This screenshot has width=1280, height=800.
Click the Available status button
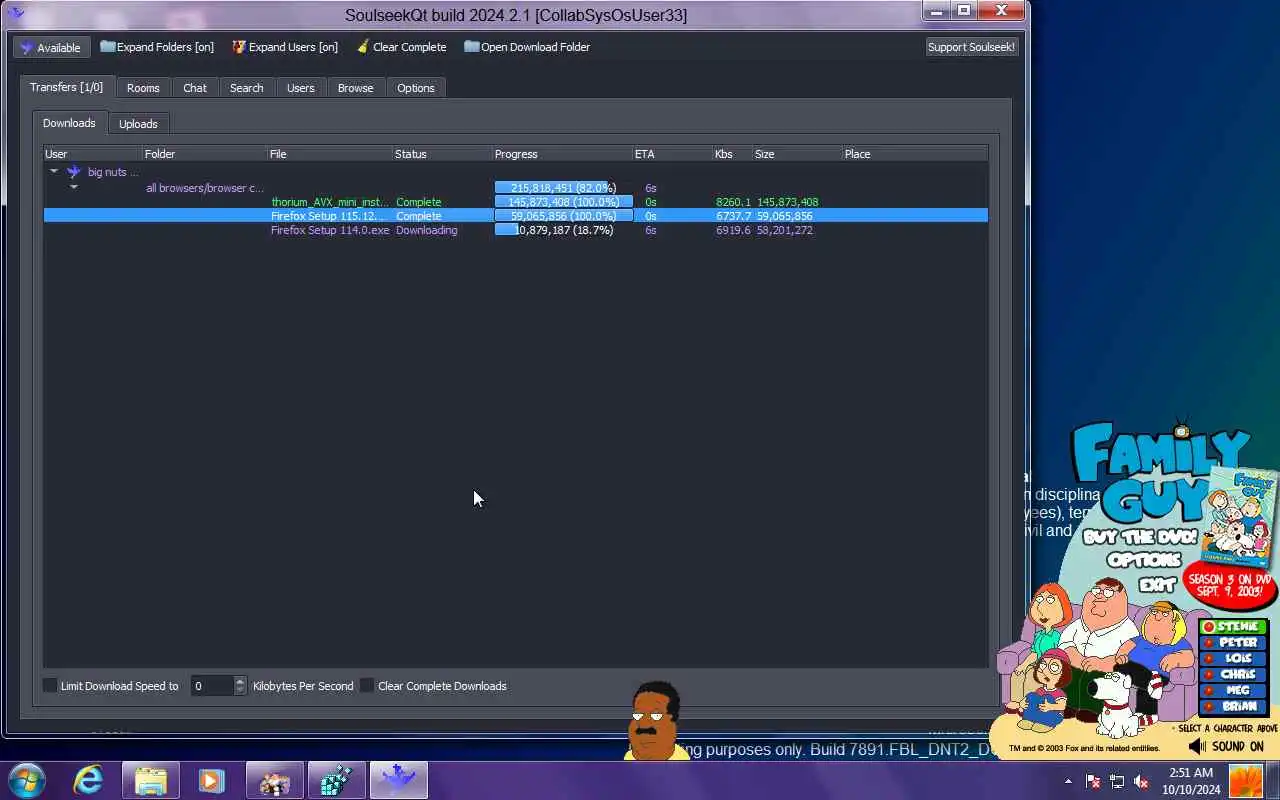51,47
